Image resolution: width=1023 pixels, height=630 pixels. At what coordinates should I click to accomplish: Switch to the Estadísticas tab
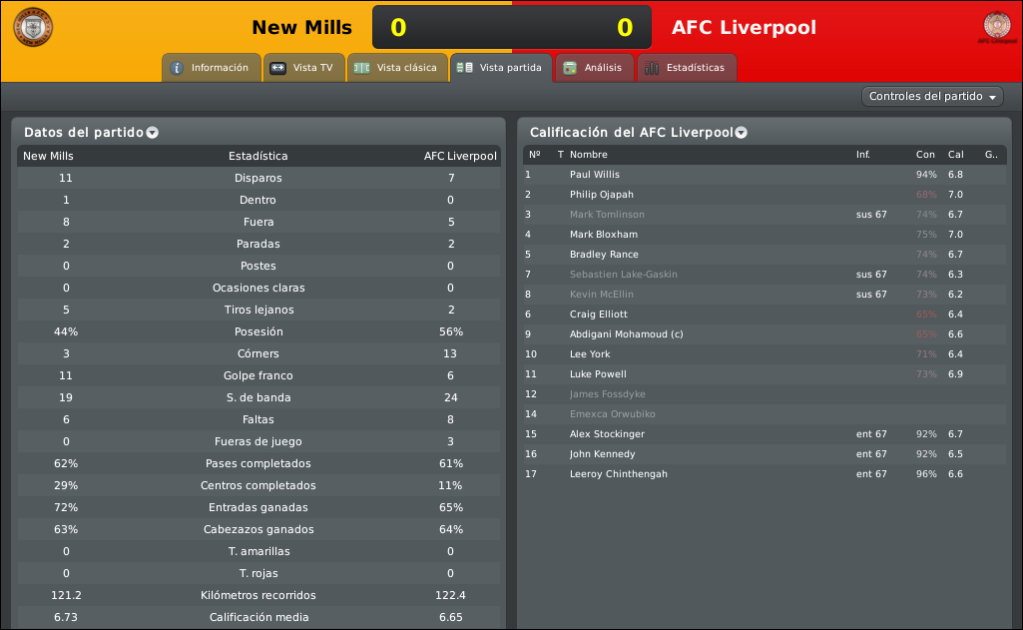[686, 68]
